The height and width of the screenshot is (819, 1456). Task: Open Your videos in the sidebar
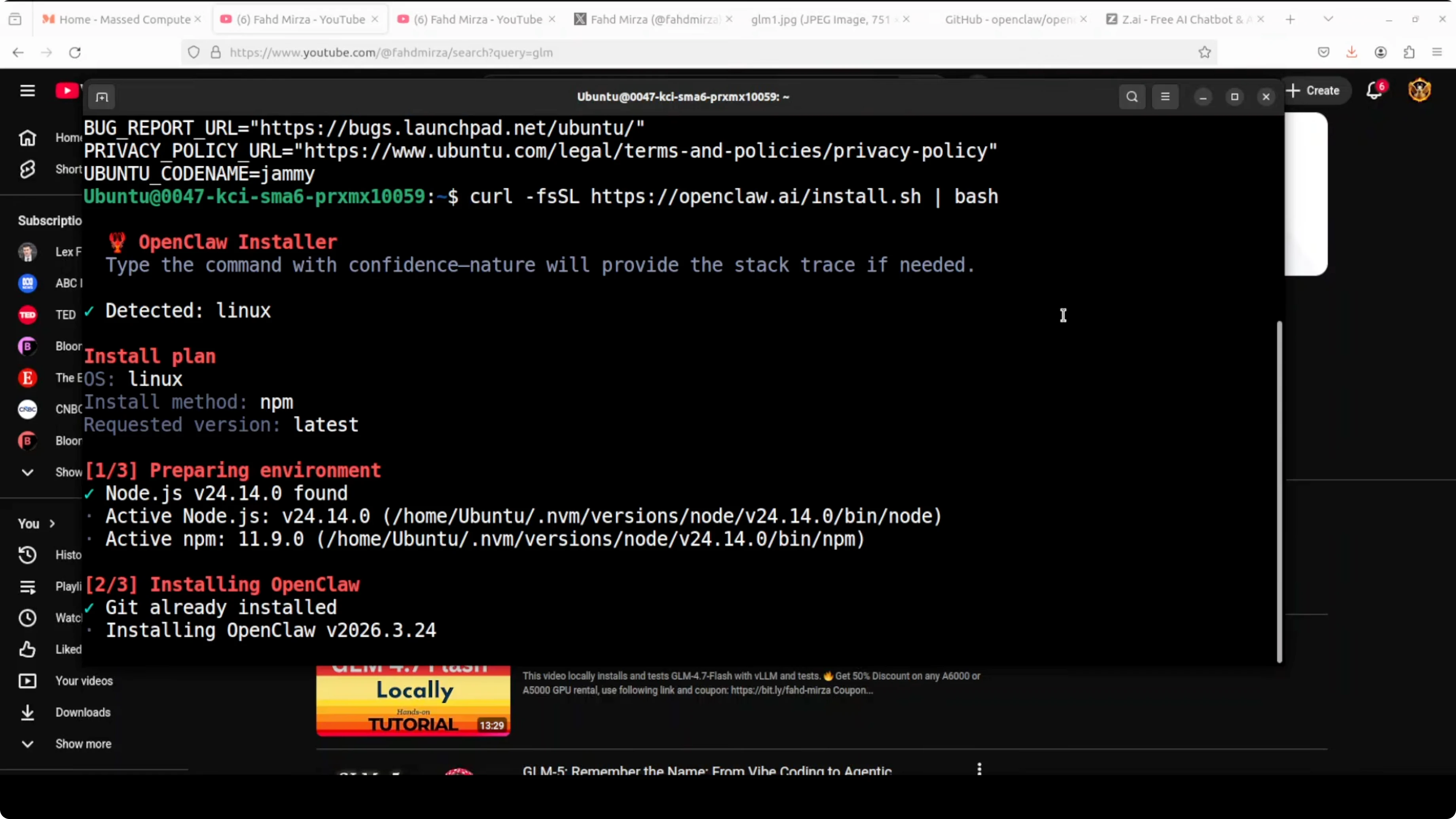point(83,681)
